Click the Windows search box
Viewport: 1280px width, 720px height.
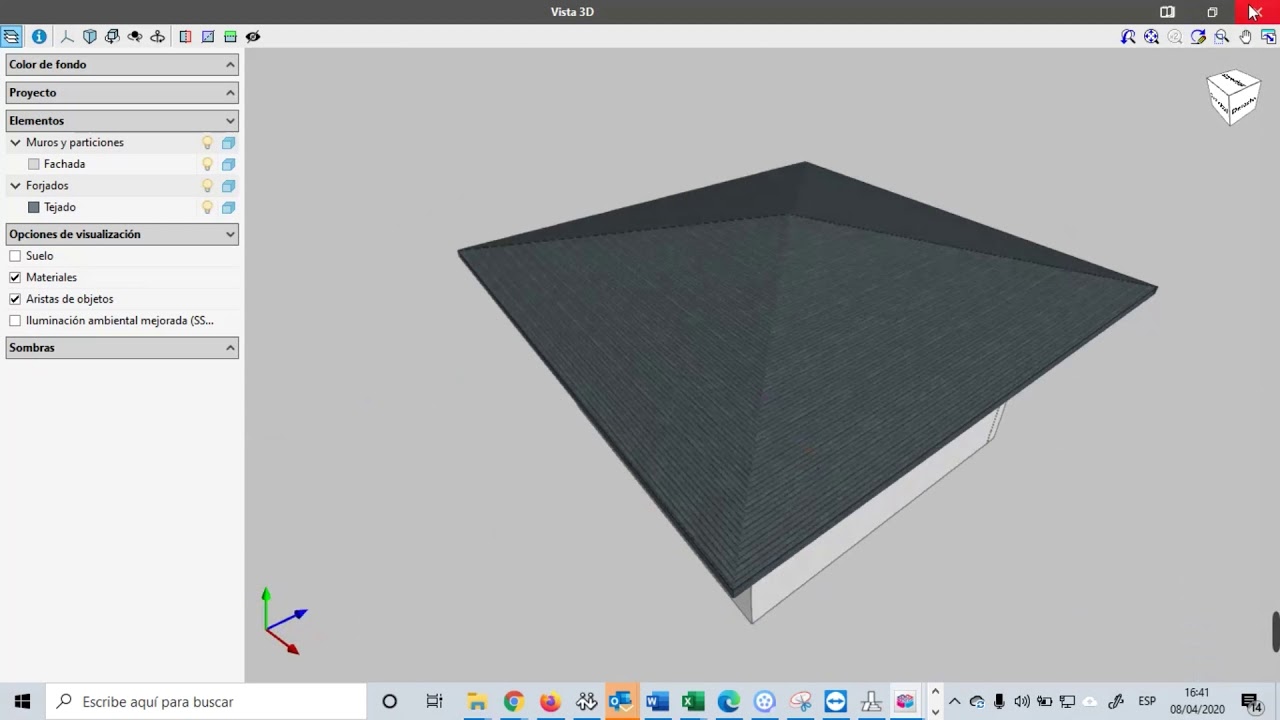pos(206,702)
